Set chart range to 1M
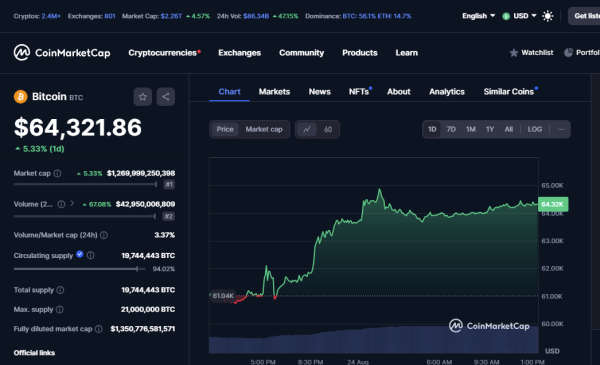 (x=471, y=129)
